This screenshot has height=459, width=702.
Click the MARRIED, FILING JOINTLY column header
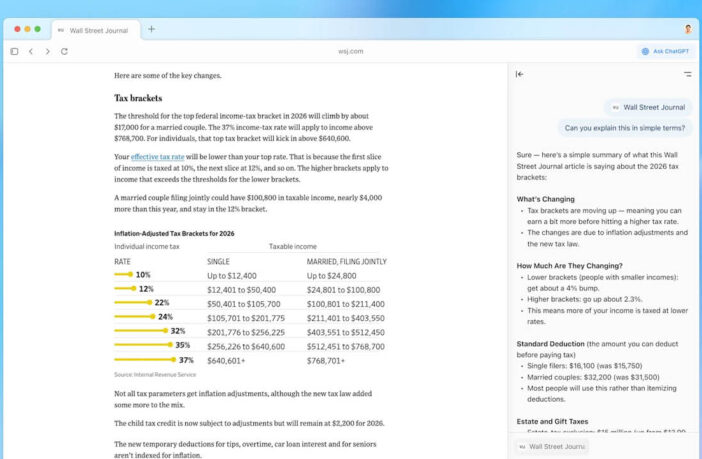pyautogui.click(x=347, y=262)
